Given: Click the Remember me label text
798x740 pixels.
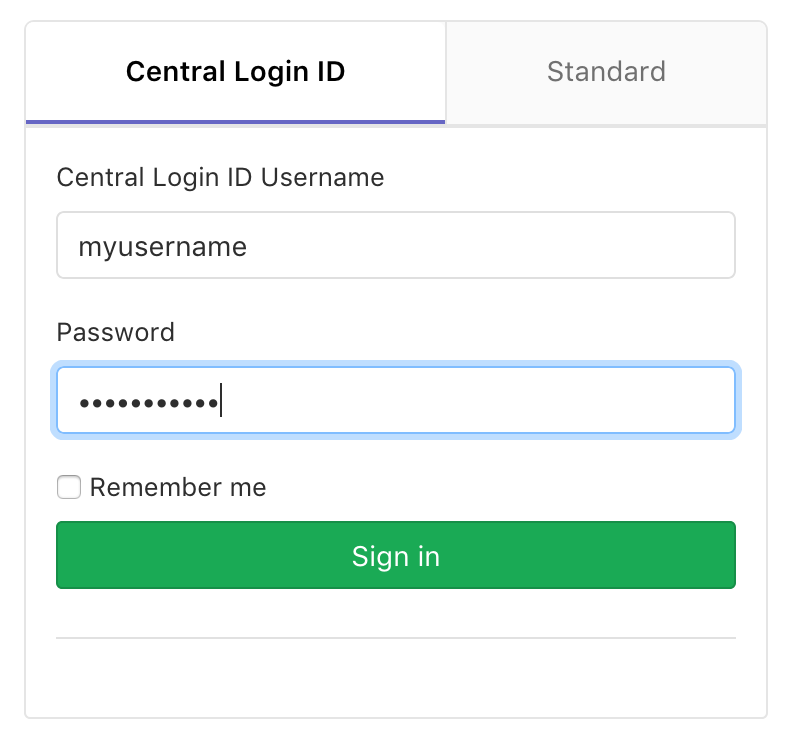Looking at the screenshot, I should tap(178, 488).
